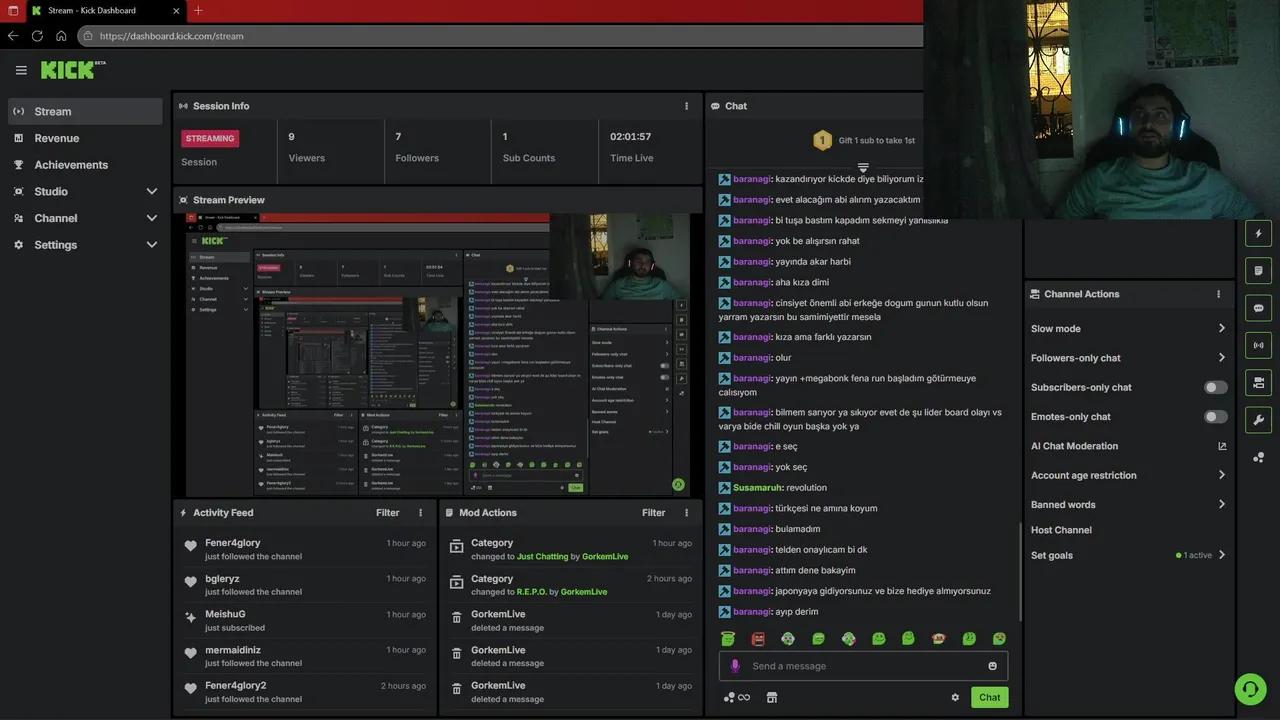This screenshot has width=1280, height=720.
Task: Open the lightning bolt quick actions widget
Action: (1258, 234)
